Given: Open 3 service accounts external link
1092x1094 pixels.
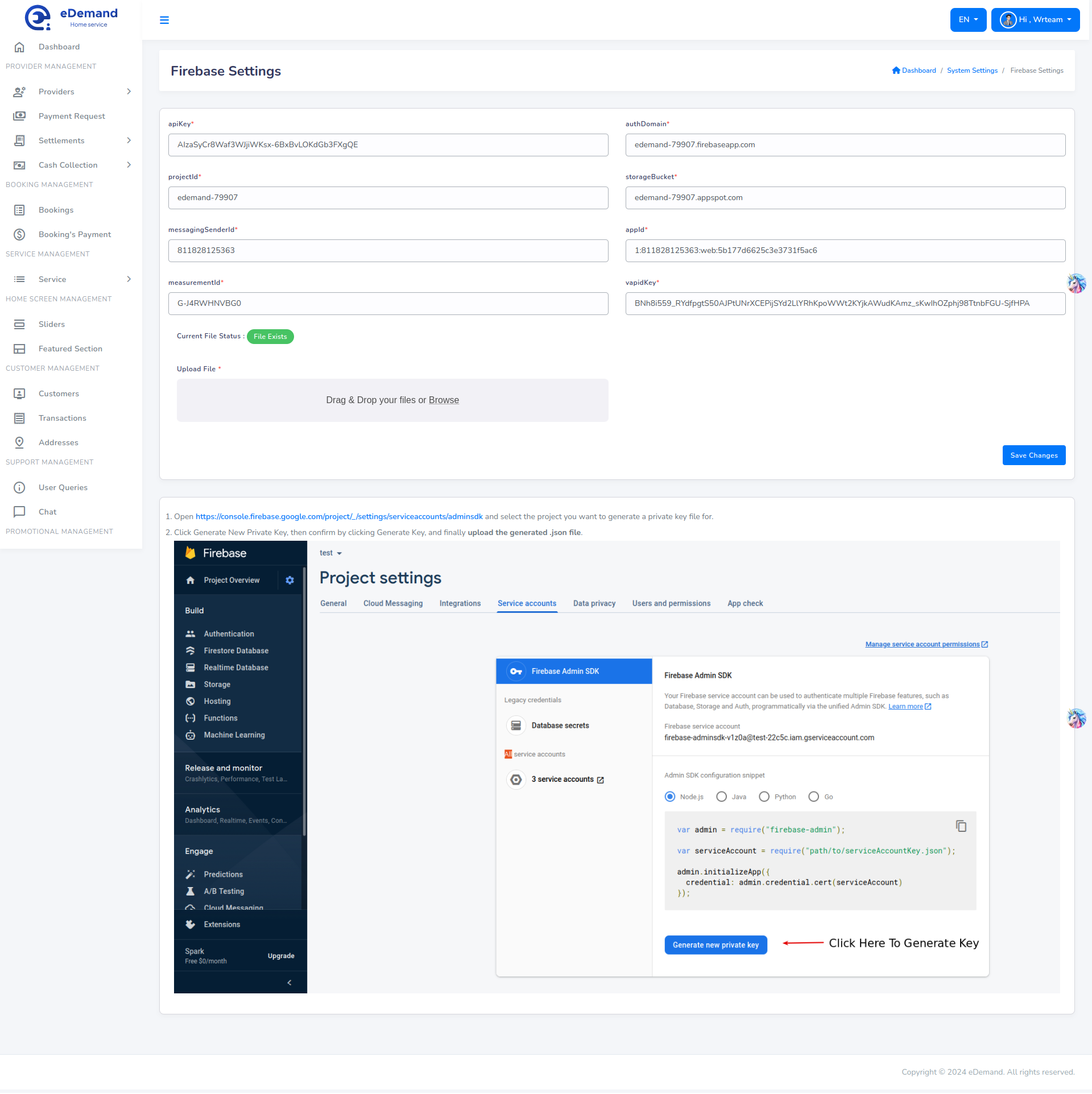Looking at the screenshot, I should coord(568,780).
